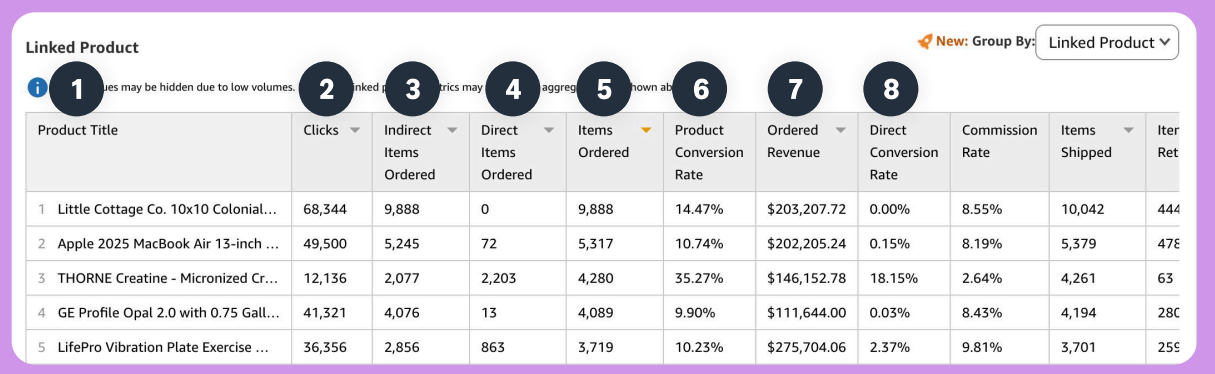Viewport: 1215px width, 374px height.
Task: Select the 863 direct items cell
Action: point(517,348)
